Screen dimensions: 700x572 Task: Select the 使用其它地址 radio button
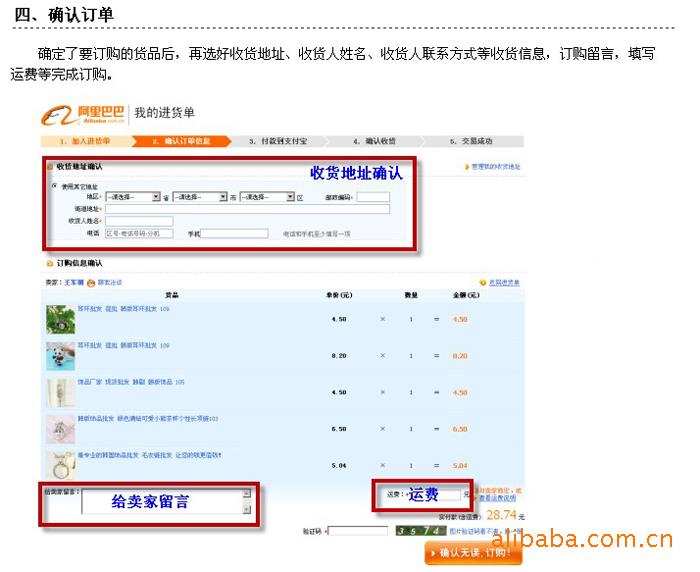[54, 186]
